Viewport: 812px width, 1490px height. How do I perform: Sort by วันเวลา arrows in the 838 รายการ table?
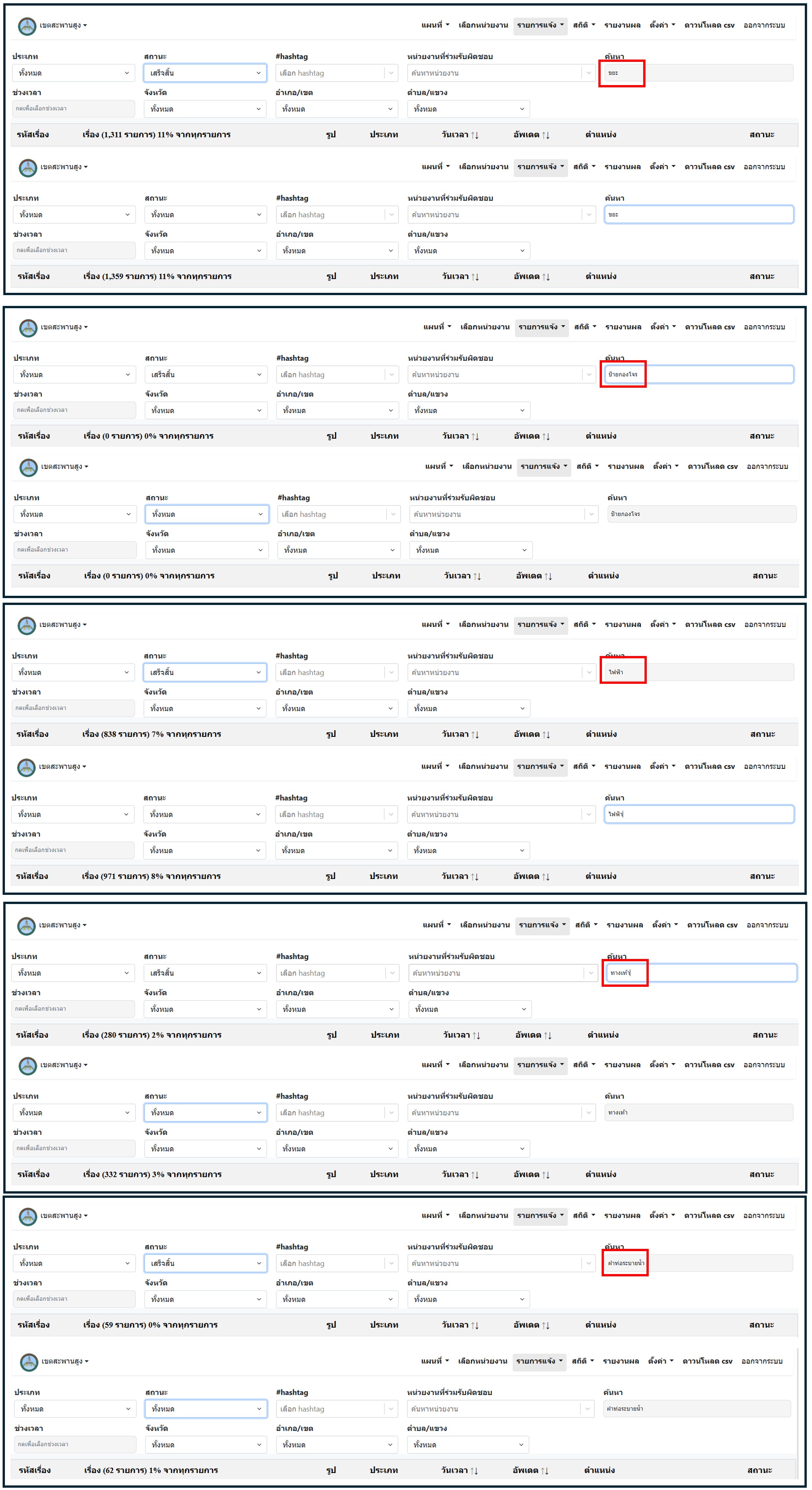(475, 734)
